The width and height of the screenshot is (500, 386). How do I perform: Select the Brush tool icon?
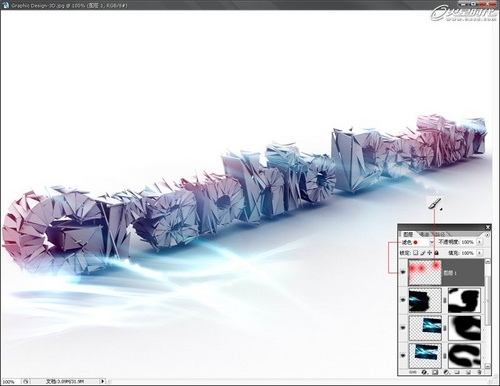434,203
